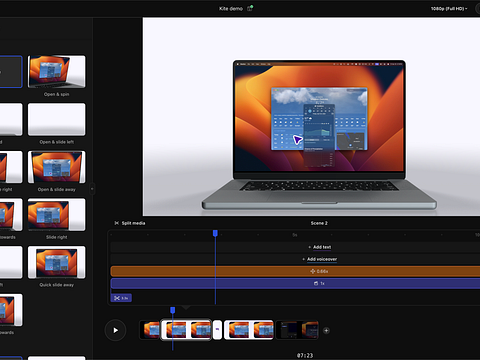480x360 pixels.
Task: Select the last dark scene thumbnail
Action: (297, 330)
